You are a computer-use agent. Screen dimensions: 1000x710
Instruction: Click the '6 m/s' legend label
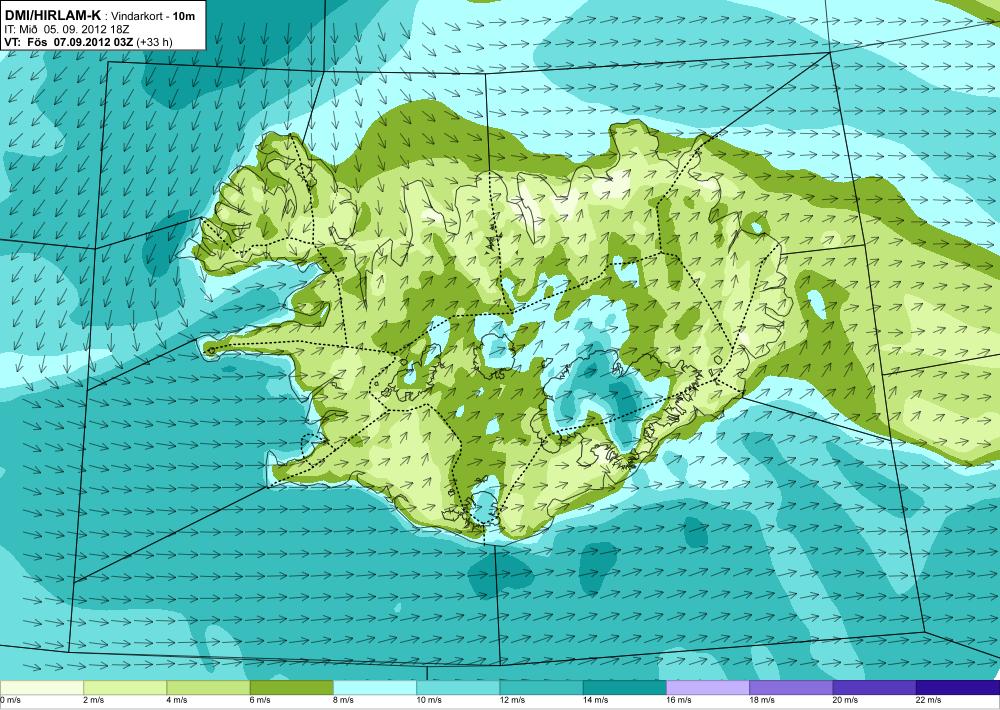pos(260,700)
